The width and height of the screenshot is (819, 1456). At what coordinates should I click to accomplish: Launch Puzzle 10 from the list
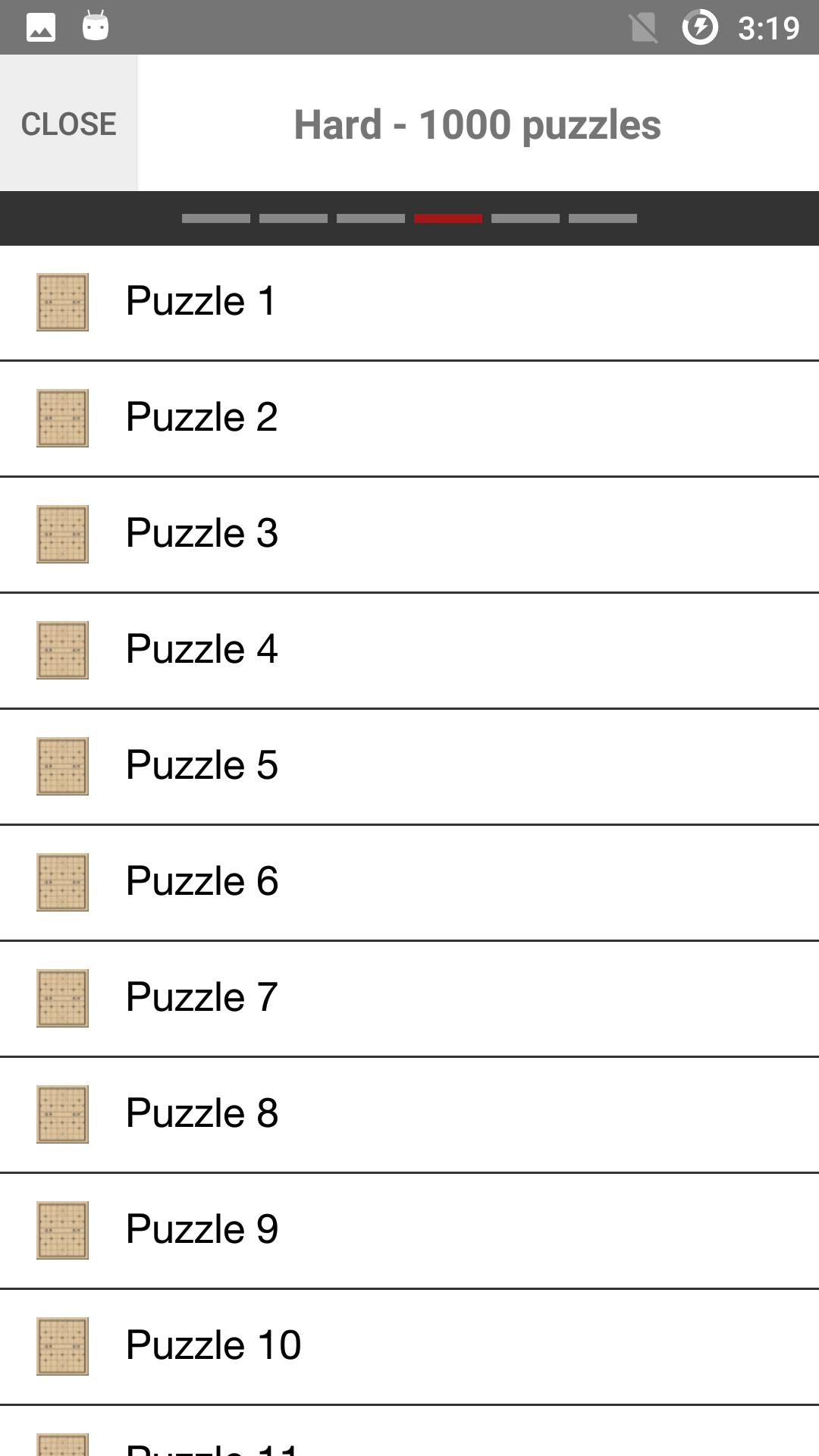tap(213, 1345)
